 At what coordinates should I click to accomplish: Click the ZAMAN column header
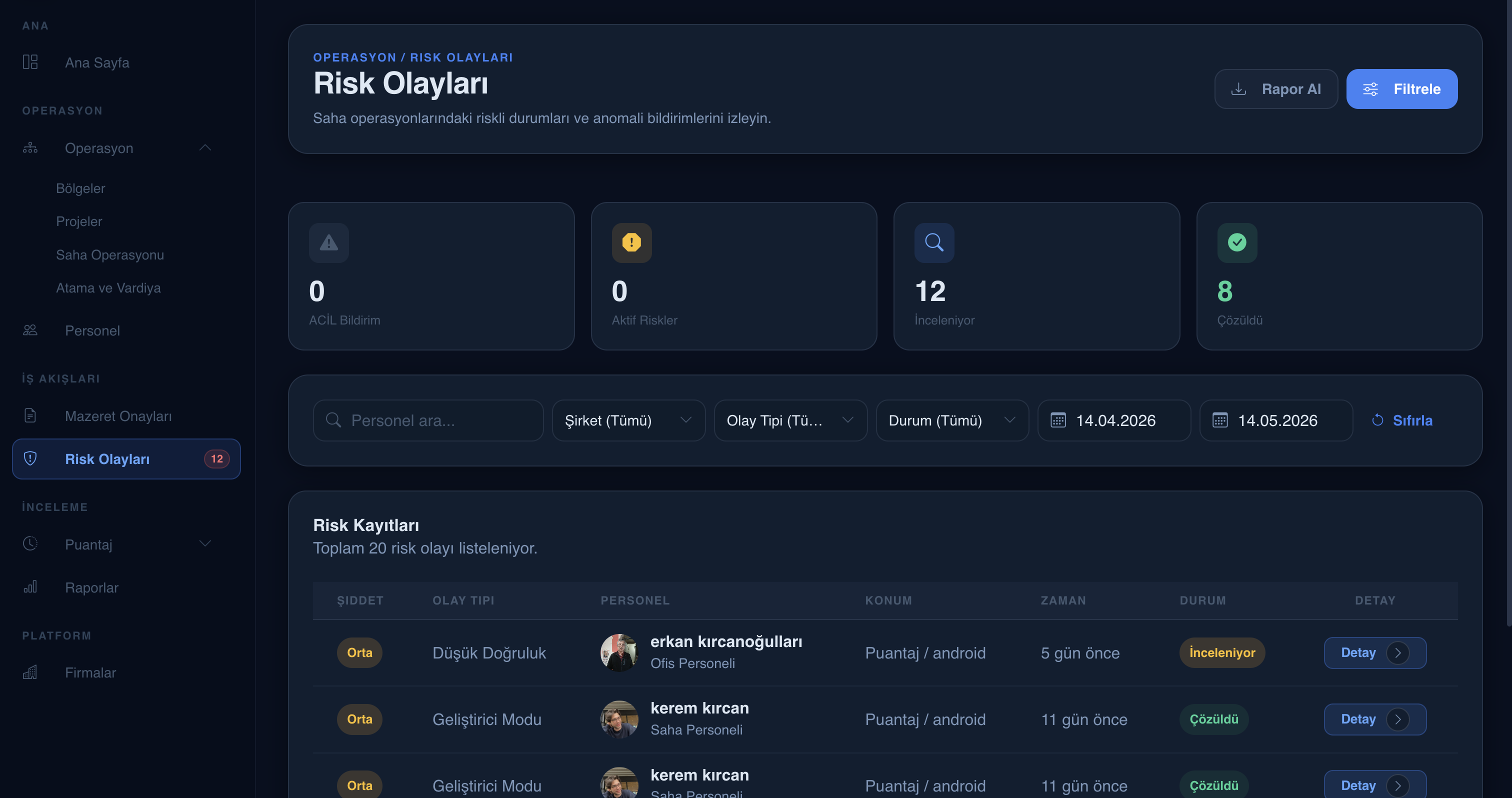click(x=1063, y=600)
